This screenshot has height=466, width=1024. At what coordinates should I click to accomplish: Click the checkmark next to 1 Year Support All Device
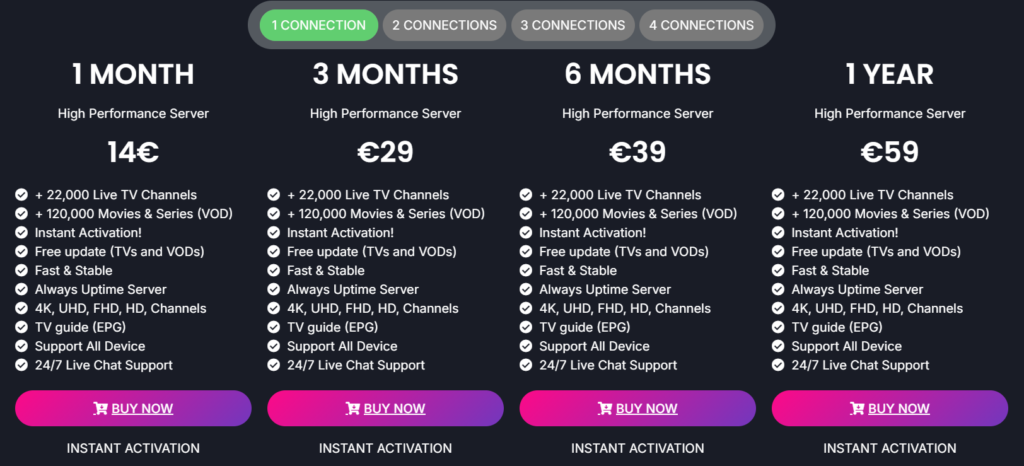tap(778, 346)
